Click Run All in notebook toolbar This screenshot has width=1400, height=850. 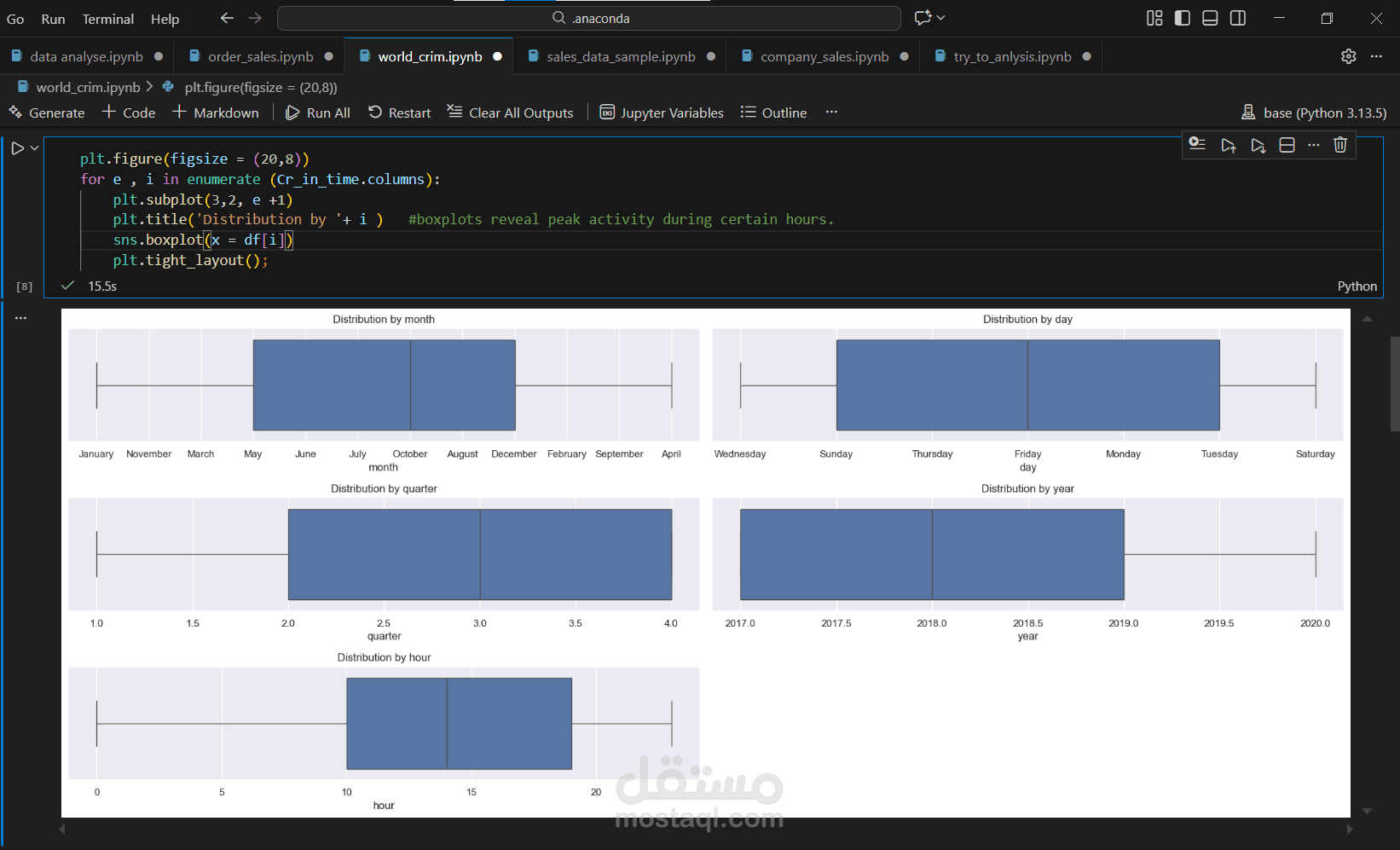pyautogui.click(x=318, y=113)
